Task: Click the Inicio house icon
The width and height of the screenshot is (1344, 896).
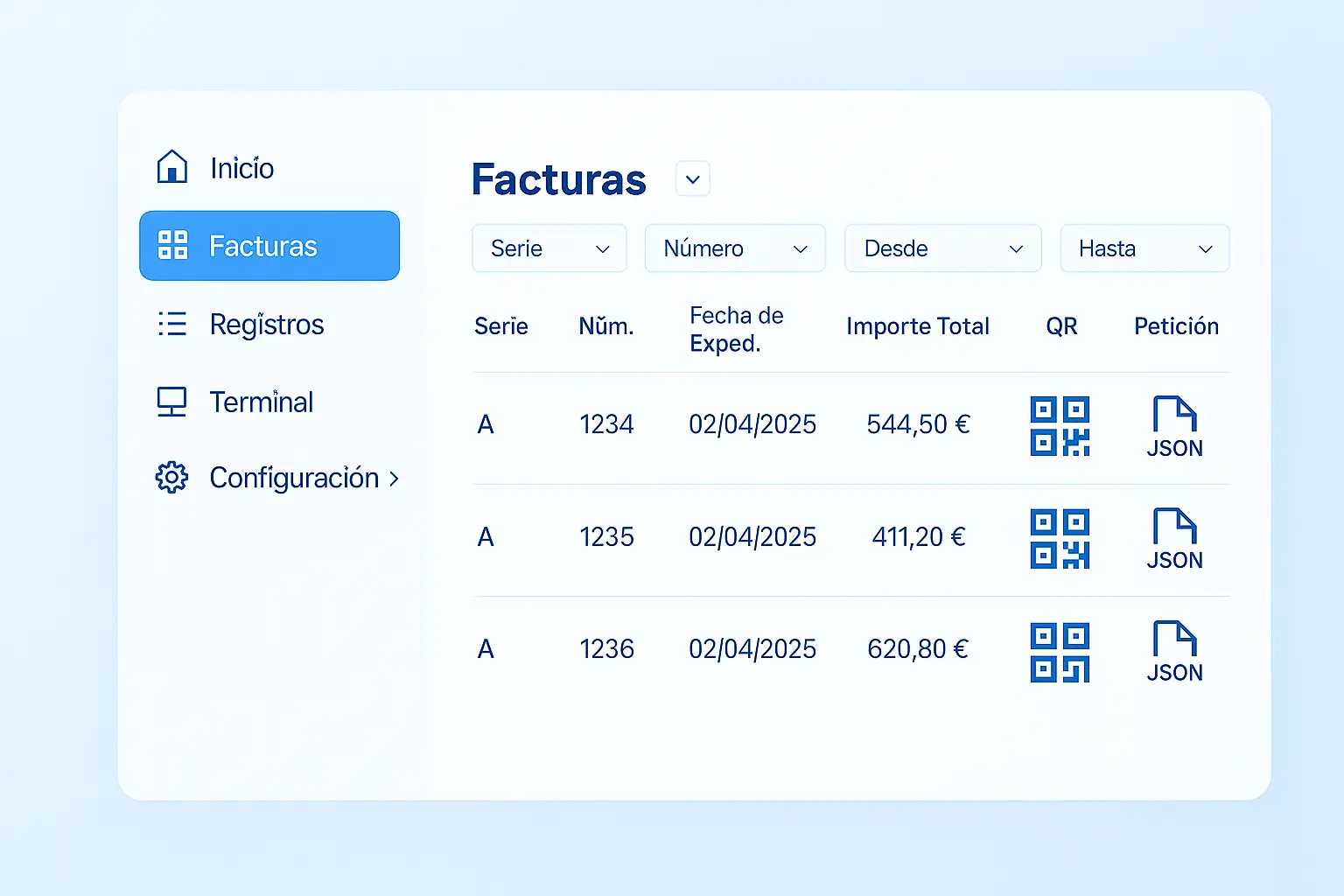Action: click(171, 167)
